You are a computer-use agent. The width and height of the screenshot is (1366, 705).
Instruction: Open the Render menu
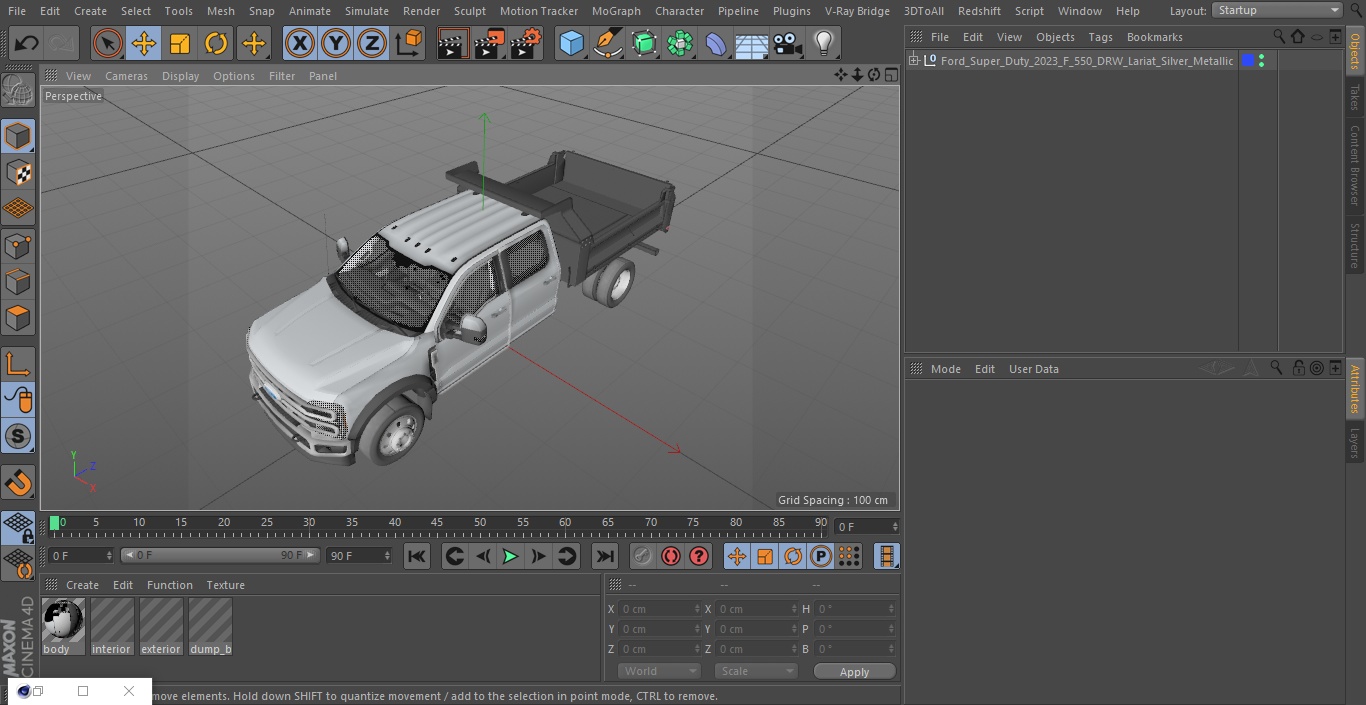point(421,11)
